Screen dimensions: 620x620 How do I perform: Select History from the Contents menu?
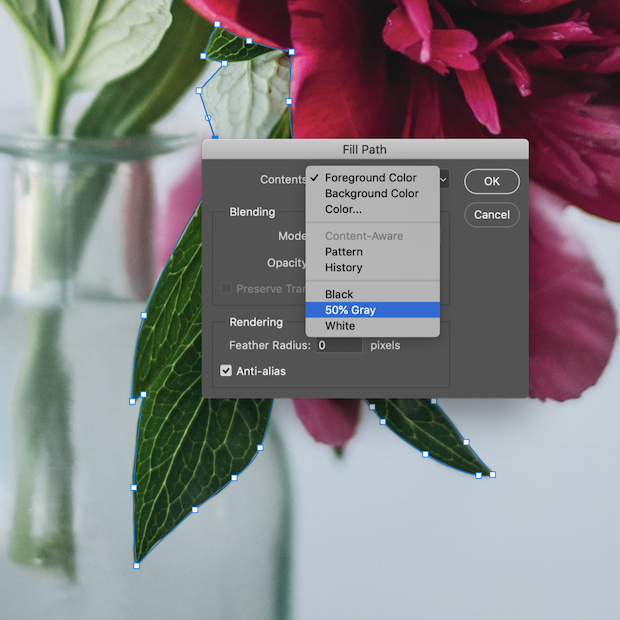(x=343, y=268)
